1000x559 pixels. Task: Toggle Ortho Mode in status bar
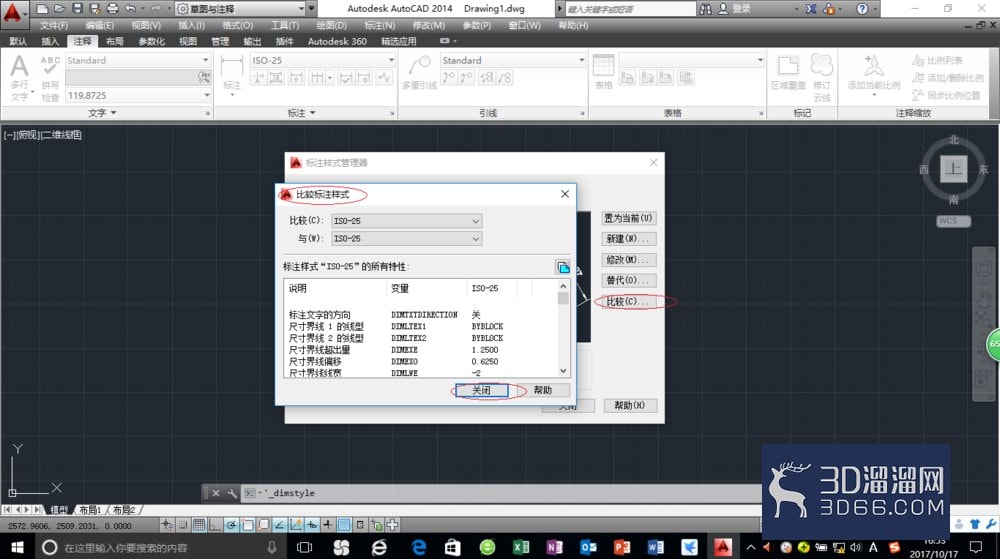pyautogui.click(x=215, y=525)
